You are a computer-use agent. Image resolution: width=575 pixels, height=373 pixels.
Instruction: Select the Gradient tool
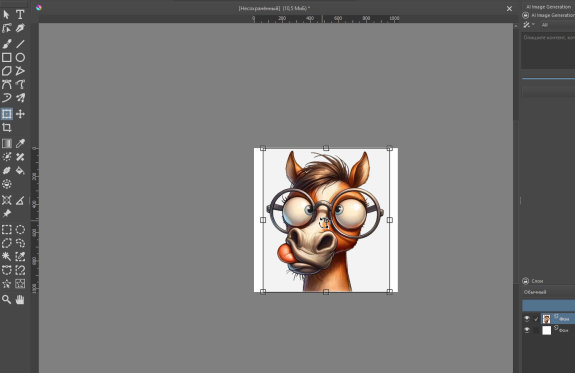click(7, 143)
